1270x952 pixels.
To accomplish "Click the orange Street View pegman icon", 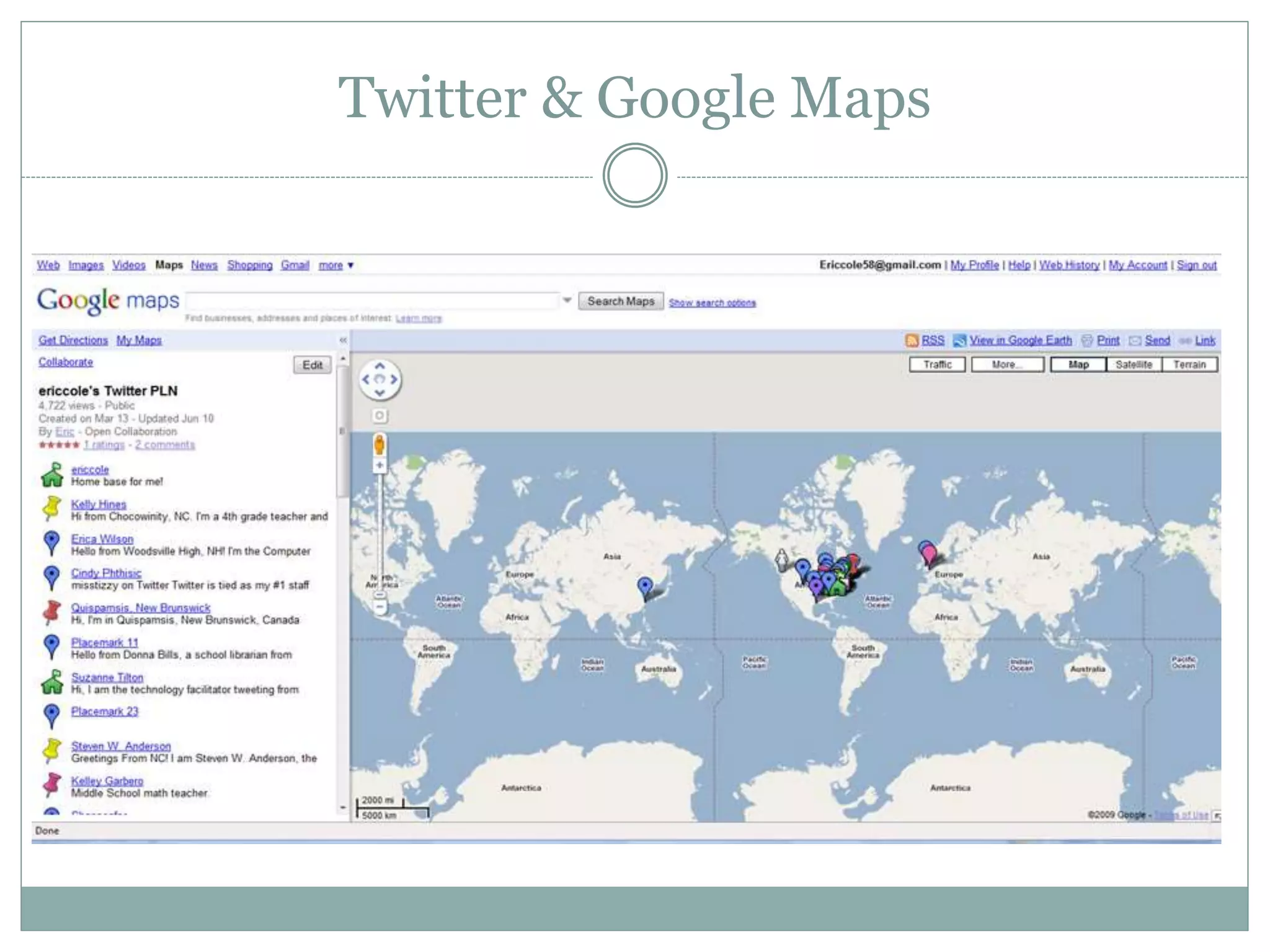I will (380, 445).
